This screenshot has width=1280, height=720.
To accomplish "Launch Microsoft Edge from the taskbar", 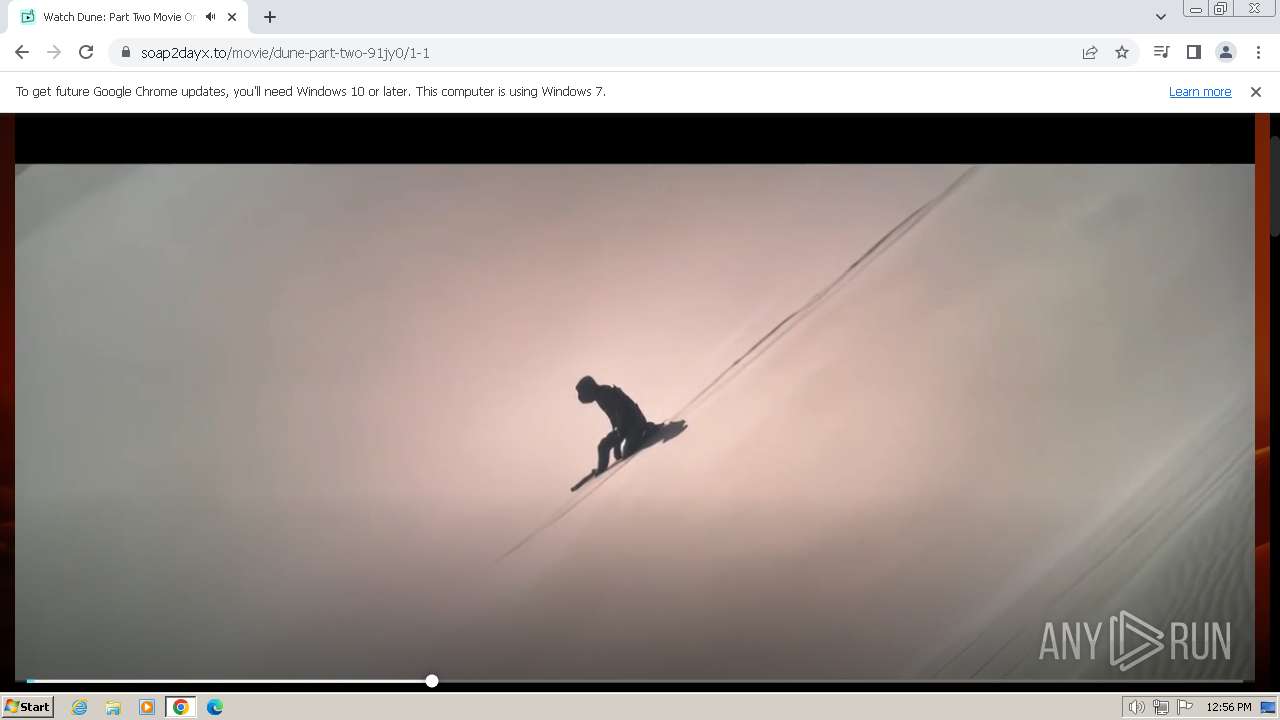I will click(x=215, y=707).
